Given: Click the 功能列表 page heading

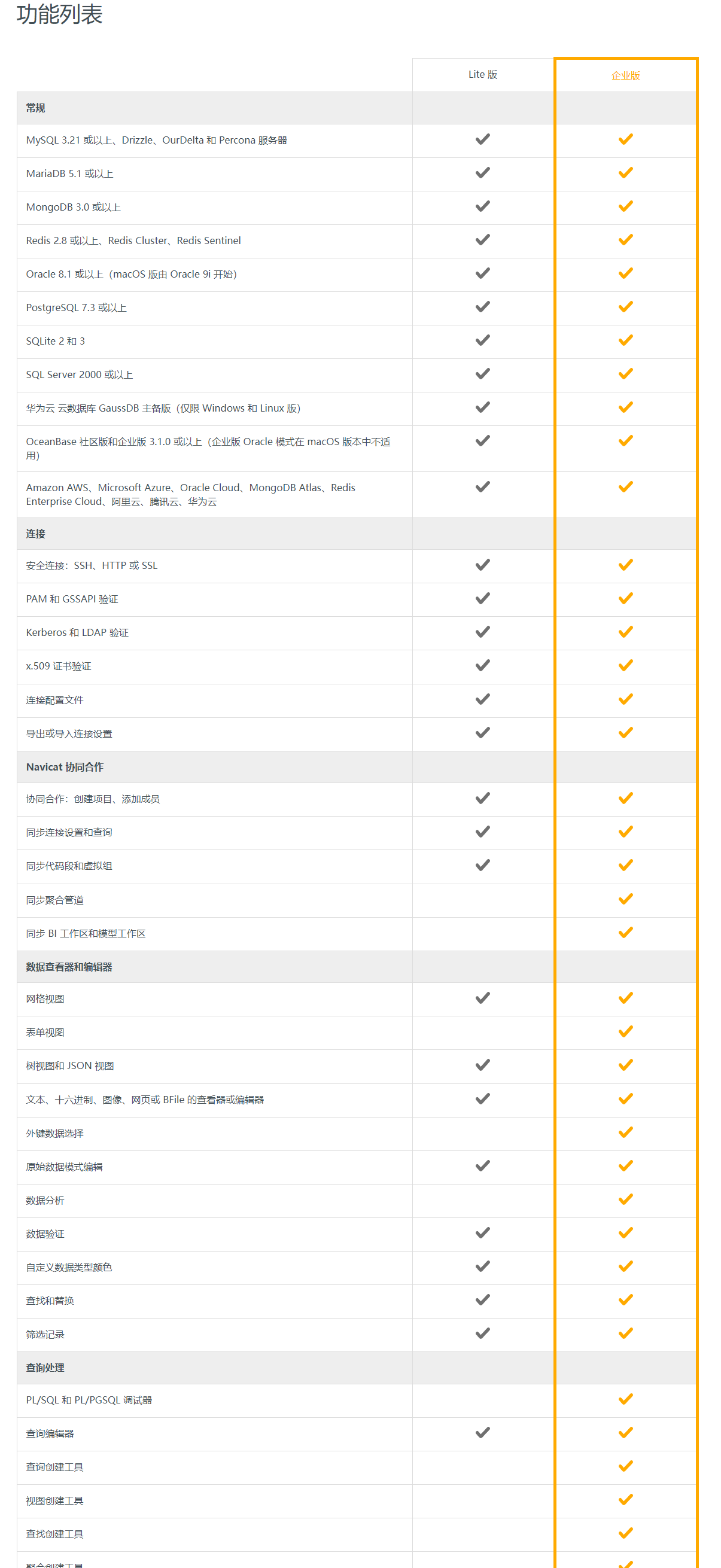Looking at the screenshot, I should tap(60, 14).
